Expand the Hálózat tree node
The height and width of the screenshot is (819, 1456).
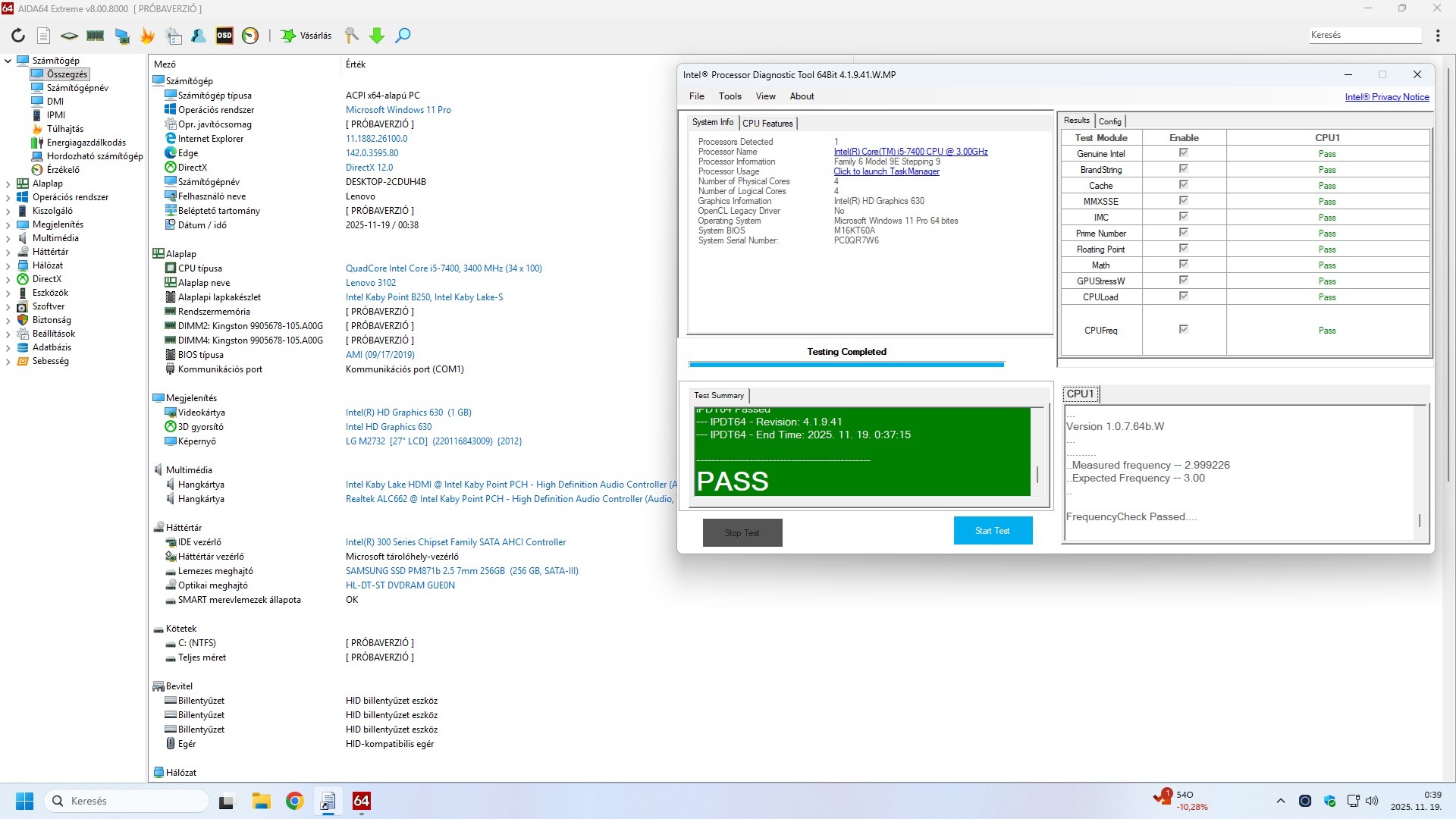tap(8, 265)
